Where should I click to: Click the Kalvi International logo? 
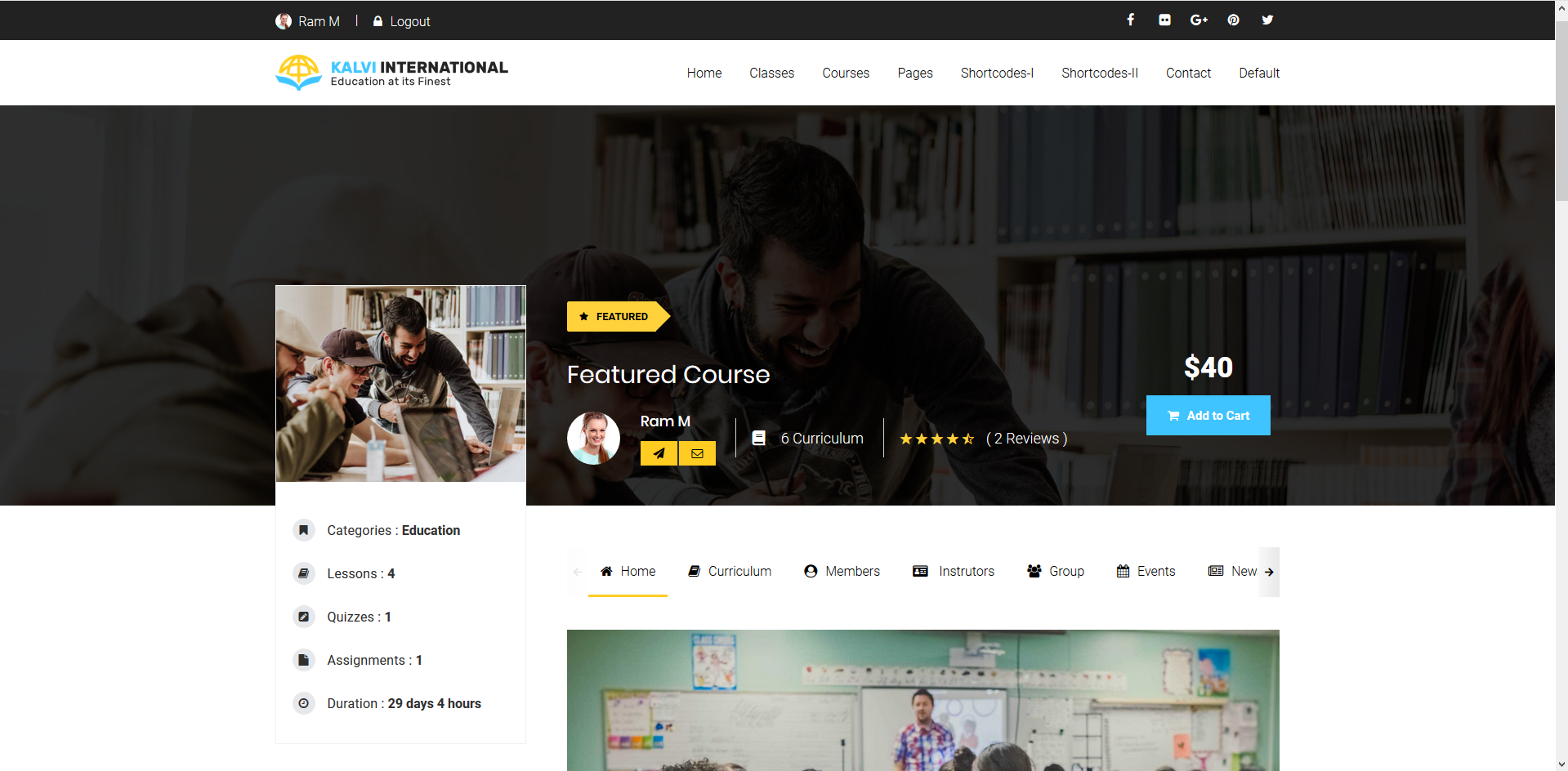391,73
